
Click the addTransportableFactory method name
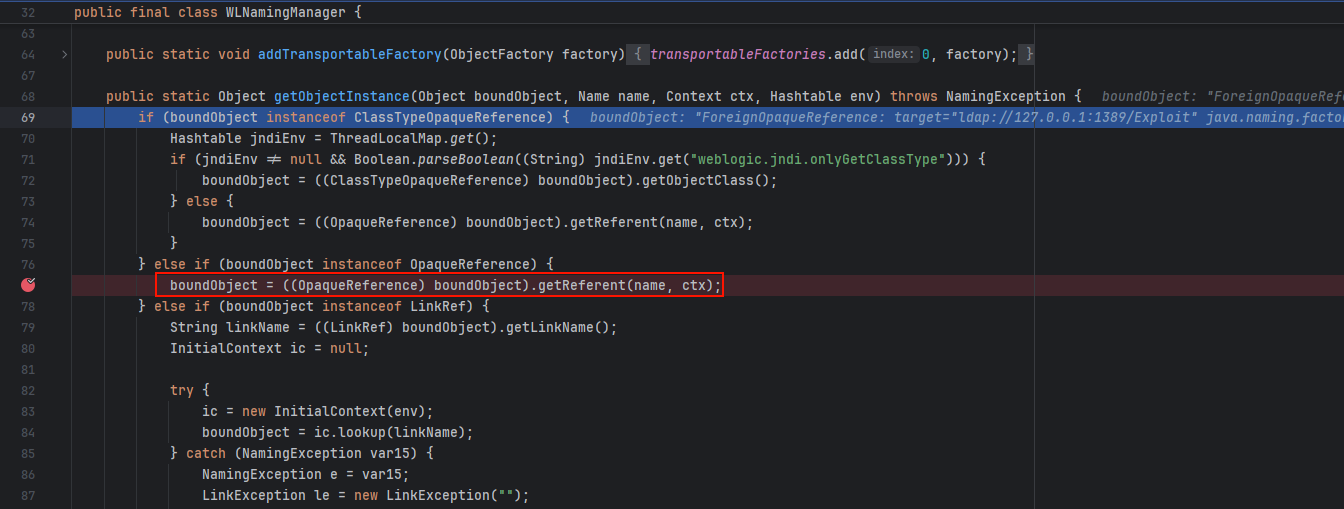(x=349, y=54)
